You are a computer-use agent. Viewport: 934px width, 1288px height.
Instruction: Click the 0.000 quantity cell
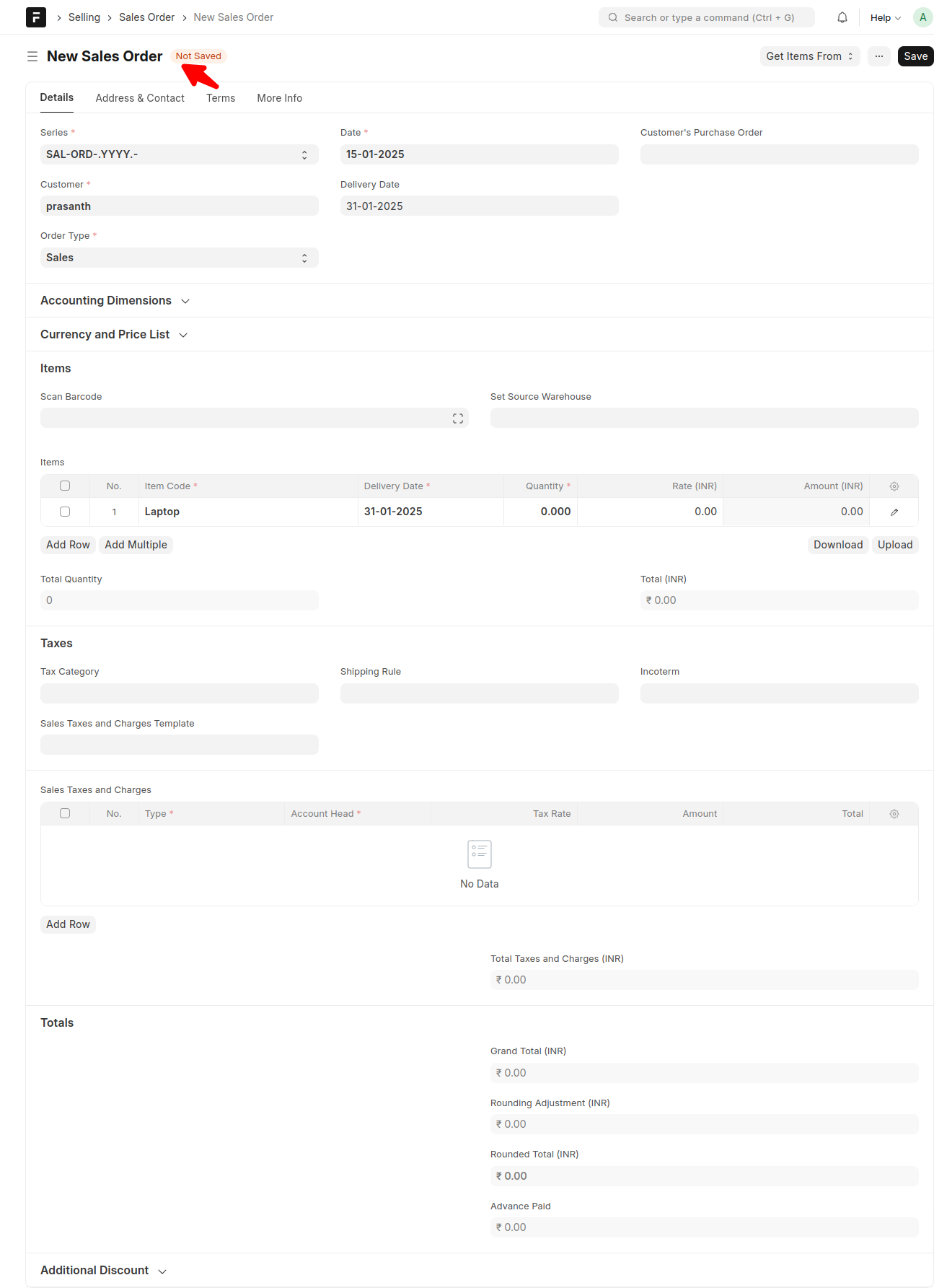tap(540, 512)
